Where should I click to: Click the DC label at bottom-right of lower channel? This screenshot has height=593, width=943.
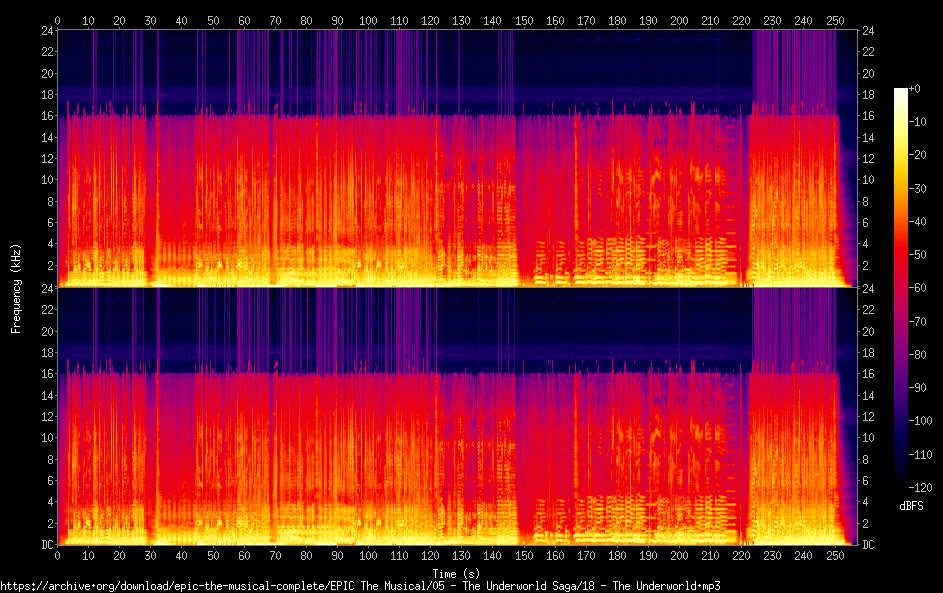point(869,545)
